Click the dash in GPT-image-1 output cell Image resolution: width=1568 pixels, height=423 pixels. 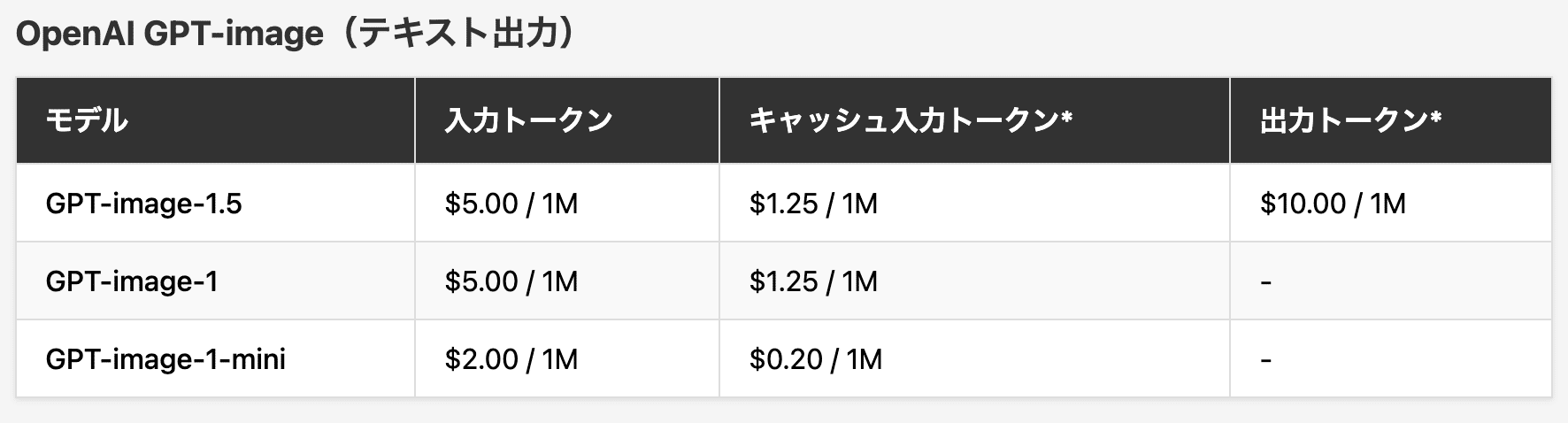1265,282
